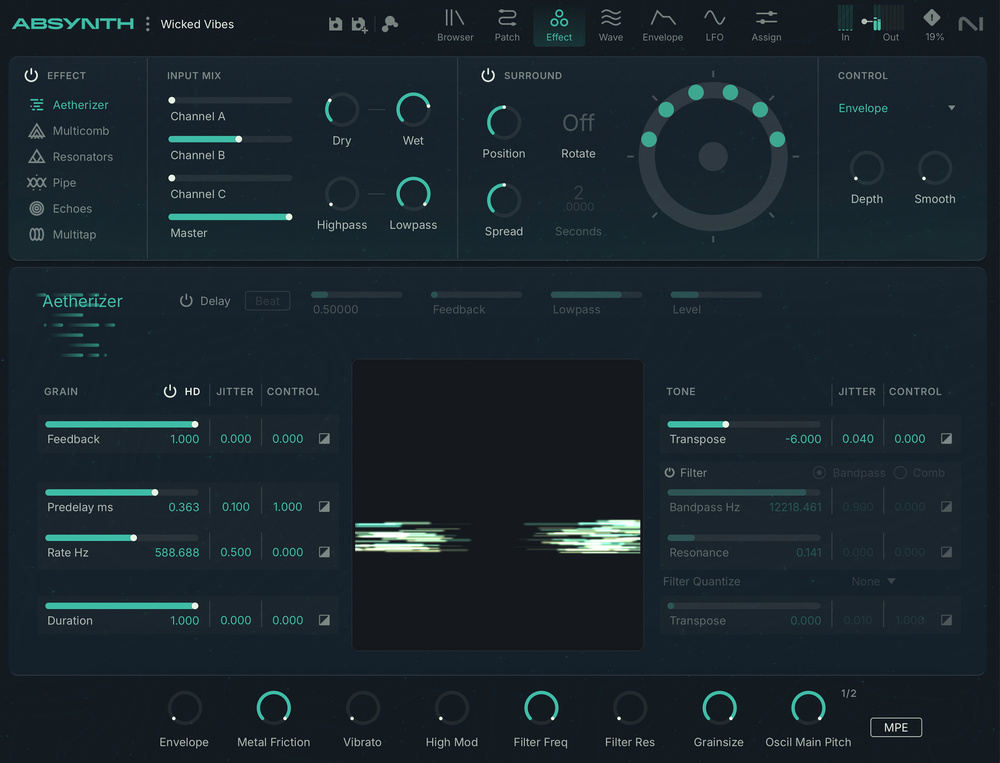1000x763 pixels.
Task: Click the Oscil Main Pitch macro knob
Action: tap(808, 708)
